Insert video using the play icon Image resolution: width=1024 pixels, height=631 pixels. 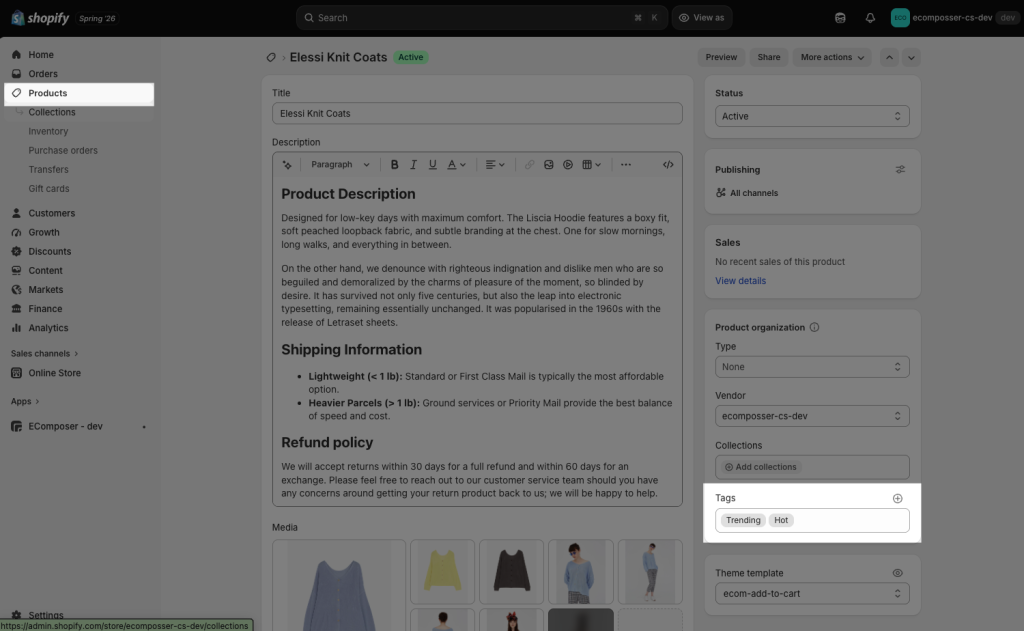coord(568,165)
